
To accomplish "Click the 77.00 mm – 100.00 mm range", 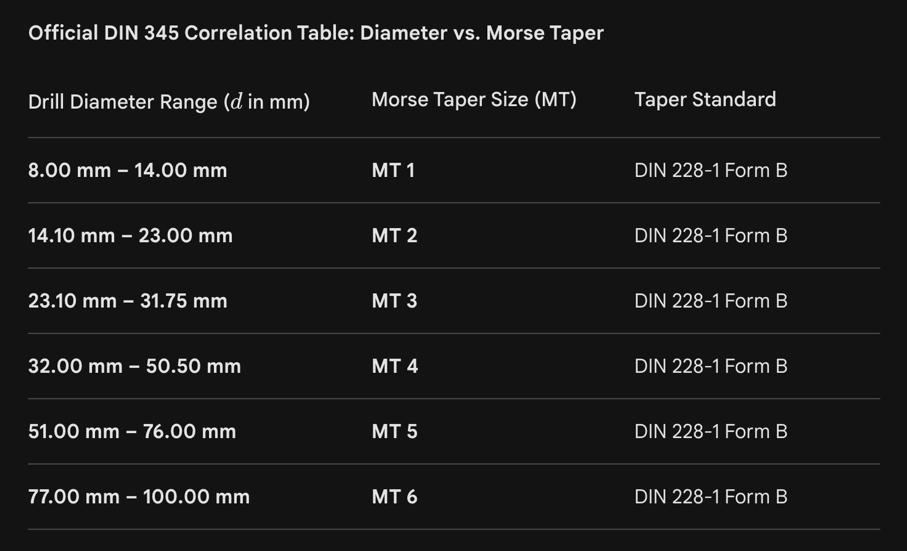I will click(x=139, y=497).
